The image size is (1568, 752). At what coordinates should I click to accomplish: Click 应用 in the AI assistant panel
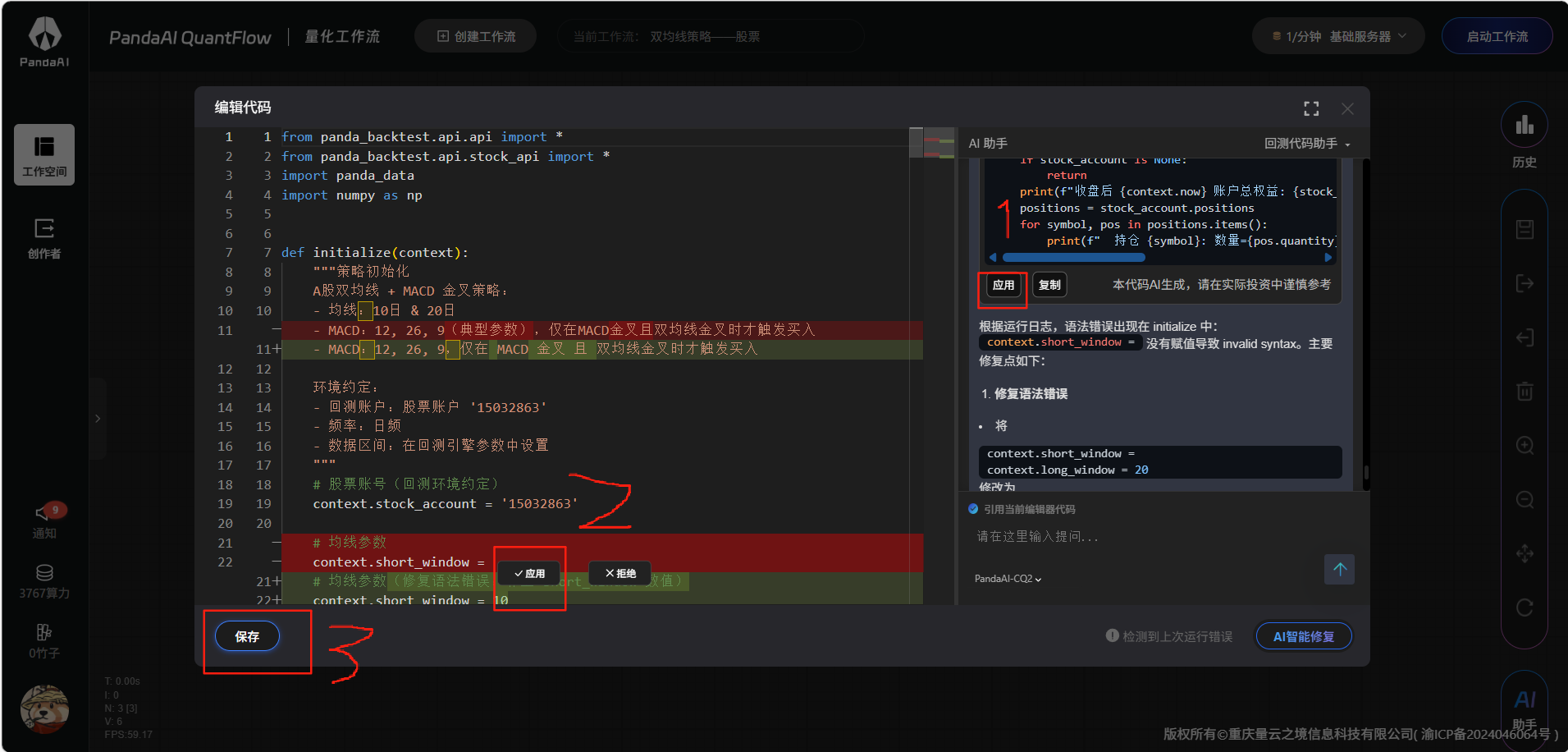1003,285
